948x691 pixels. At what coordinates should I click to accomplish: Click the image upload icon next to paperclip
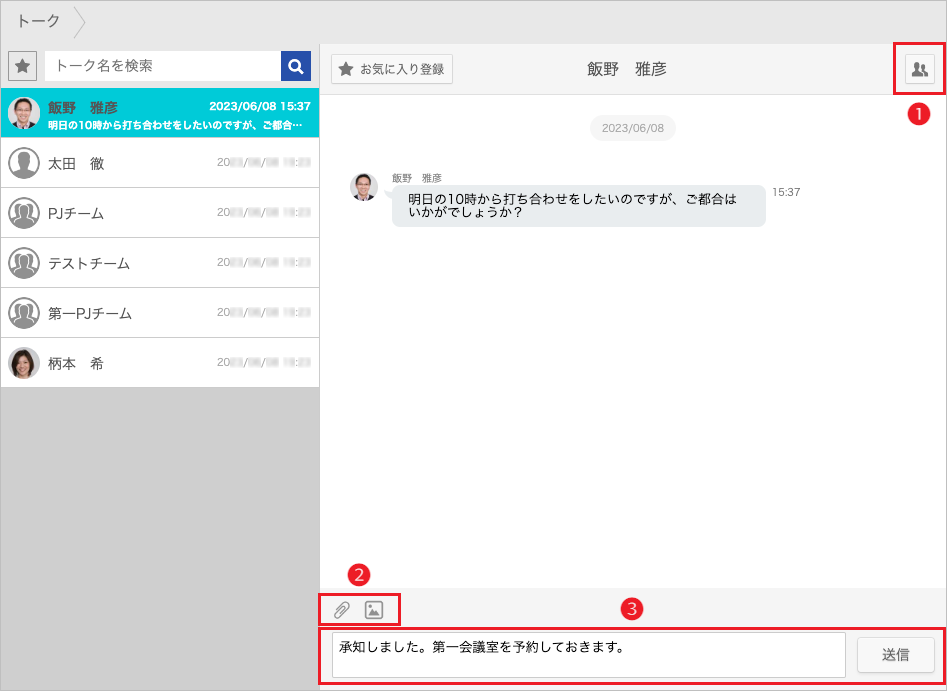coord(374,608)
